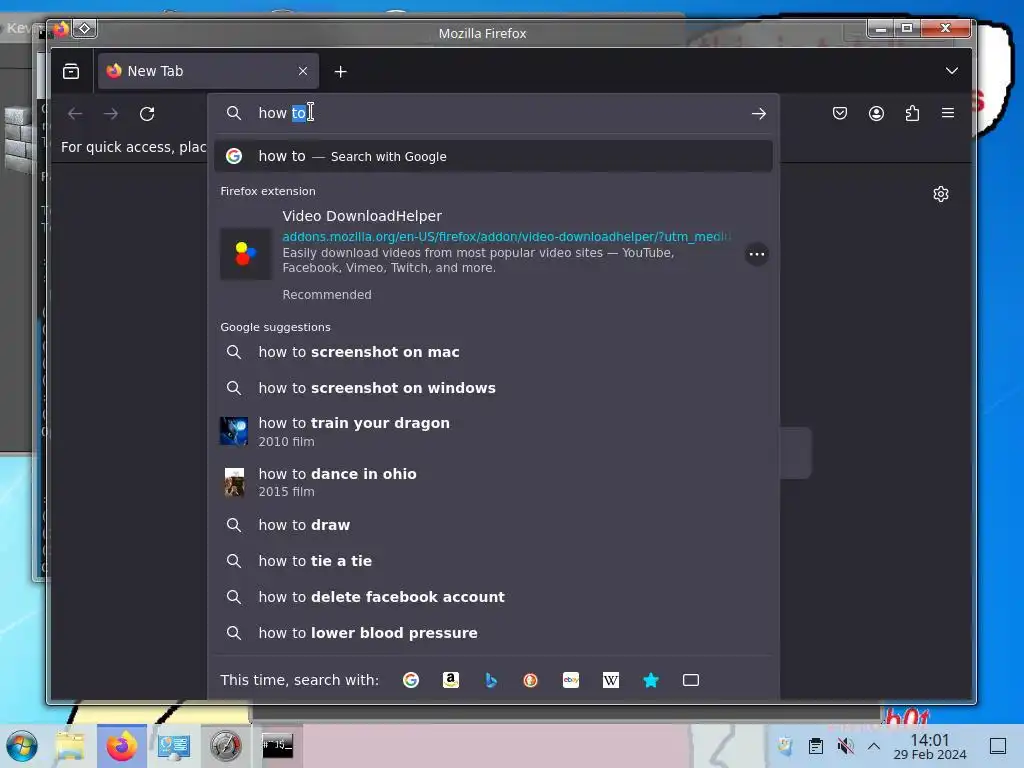
Task: Expand the hidden system tray icons arrow
Action: click(x=874, y=746)
